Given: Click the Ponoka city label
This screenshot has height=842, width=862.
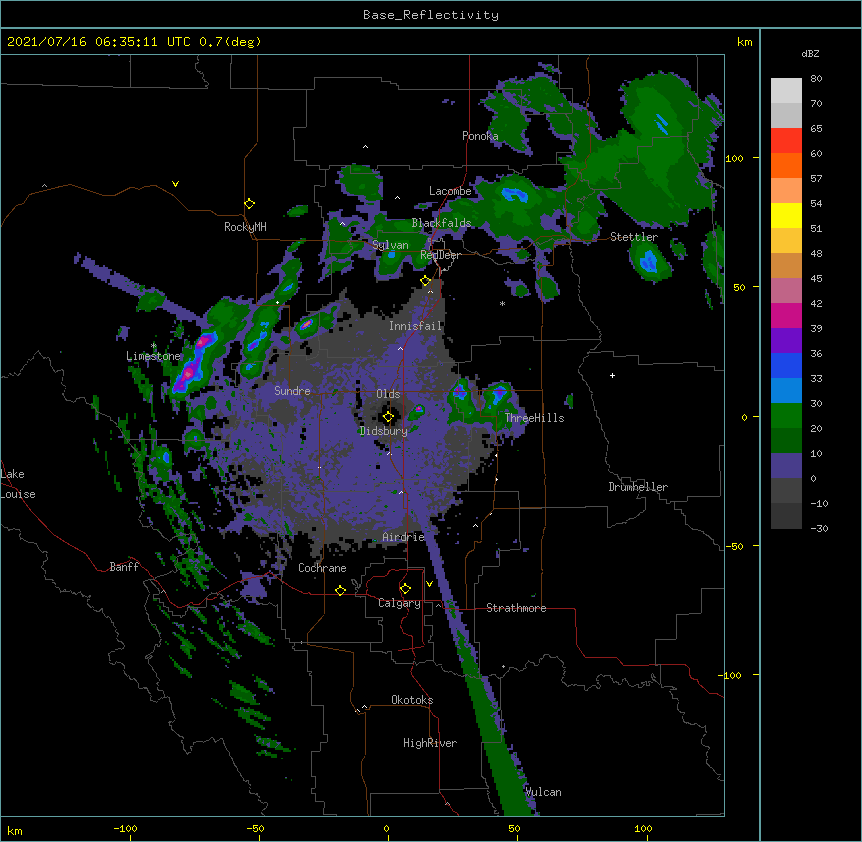Looking at the screenshot, I should [480, 136].
